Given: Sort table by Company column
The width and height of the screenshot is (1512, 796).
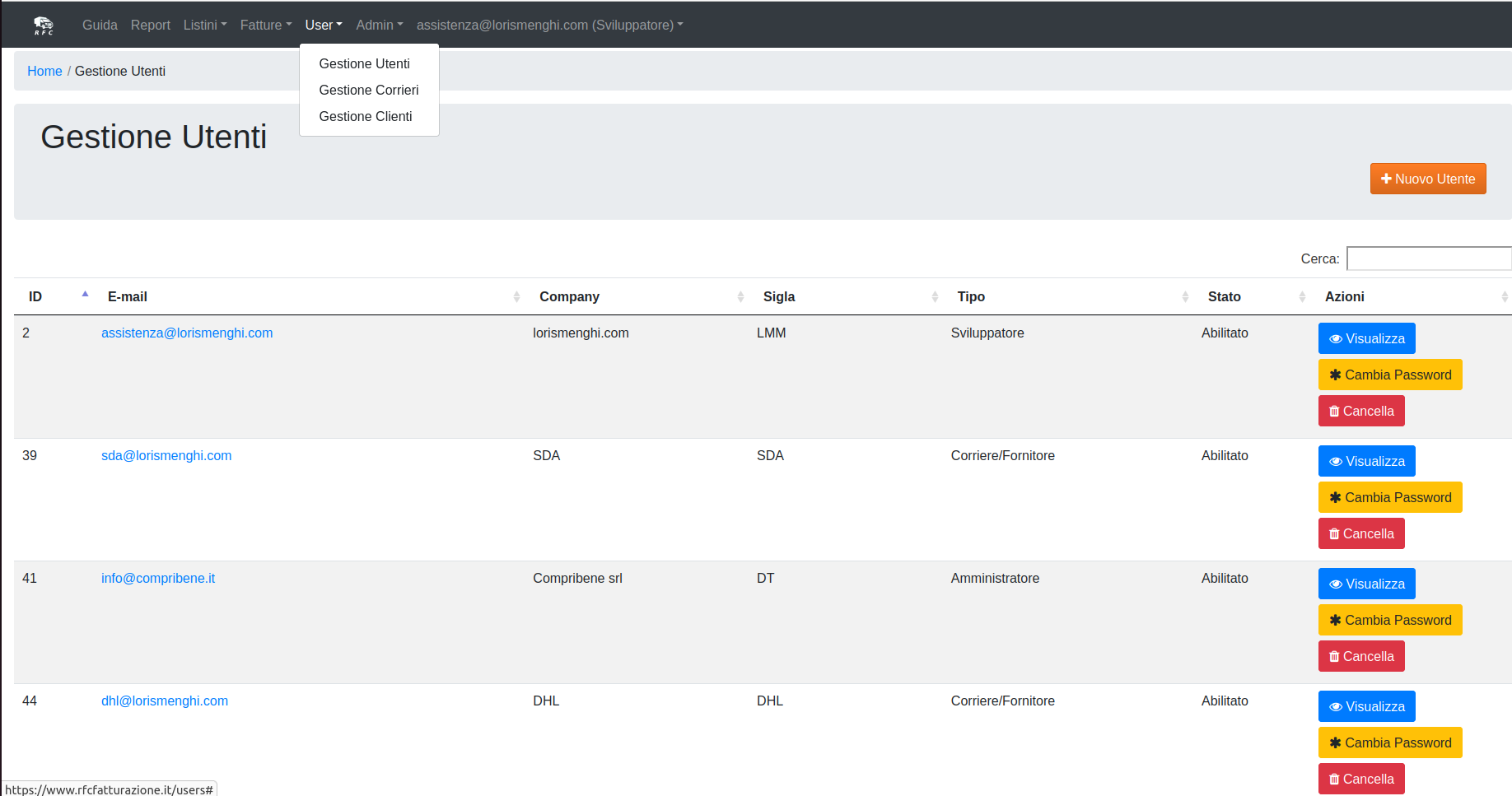Looking at the screenshot, I should point(569,296).
